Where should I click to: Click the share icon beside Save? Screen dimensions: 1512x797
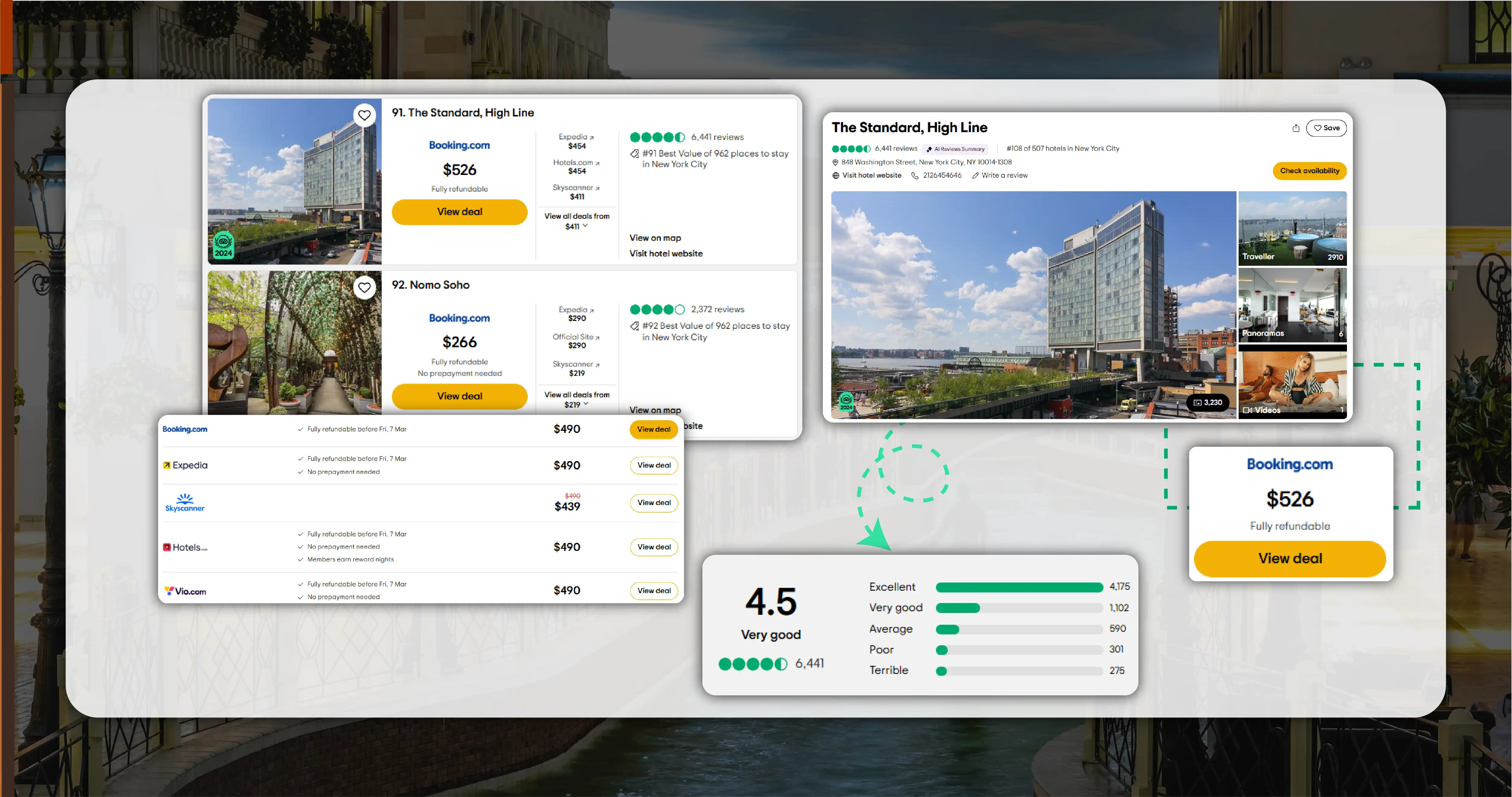click(1296, 128)
